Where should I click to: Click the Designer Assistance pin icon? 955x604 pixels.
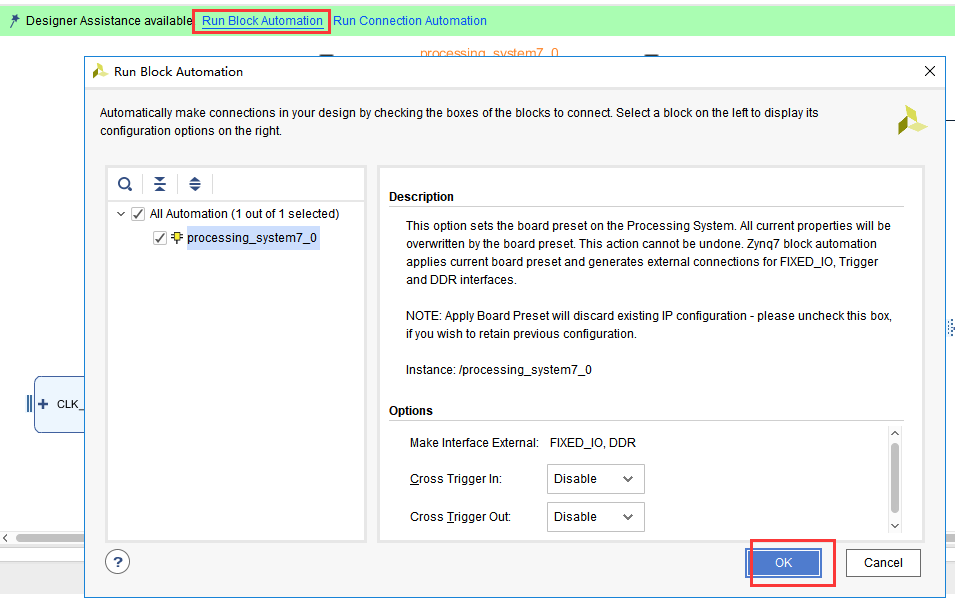pyautogui.click(x=15, y=21)
